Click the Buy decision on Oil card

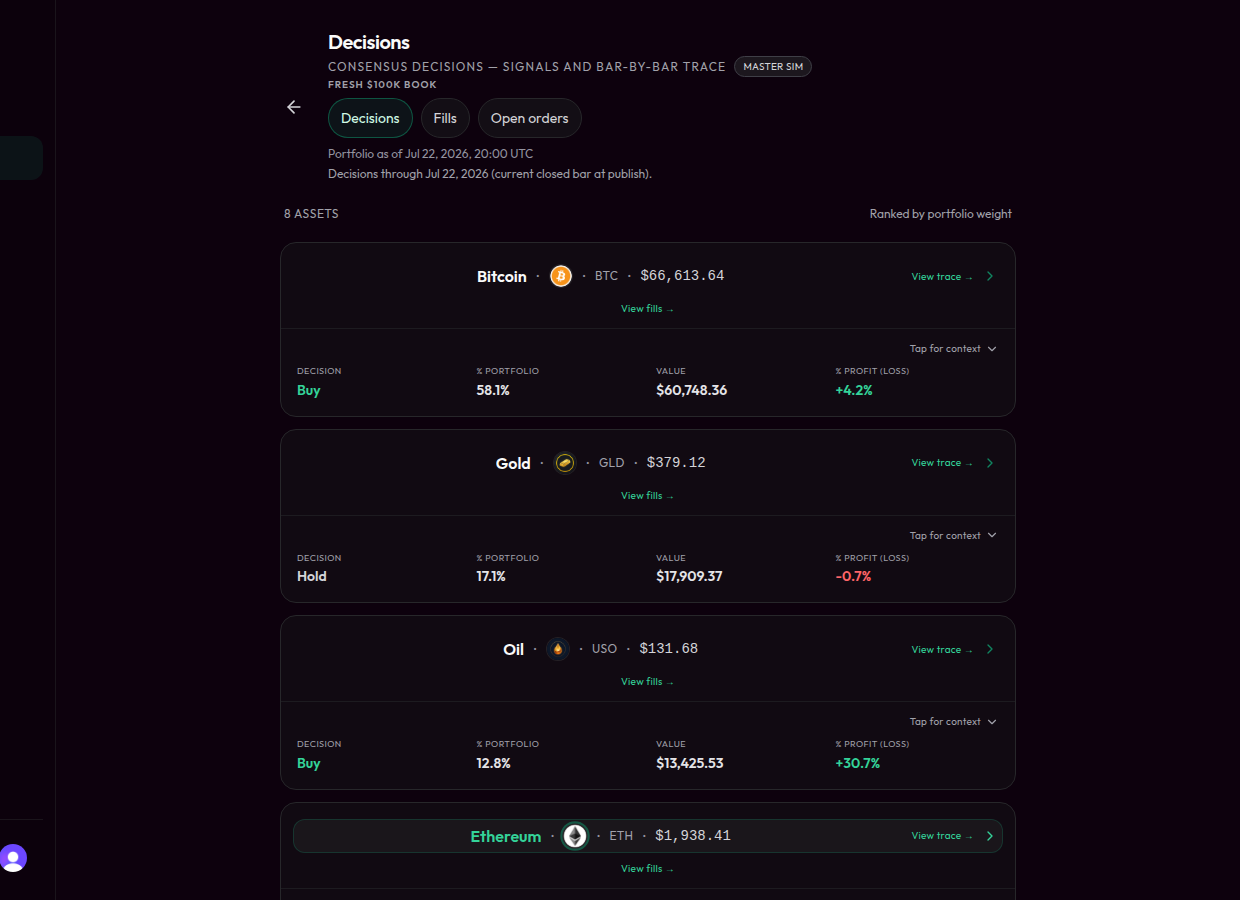tap(309, 763)
